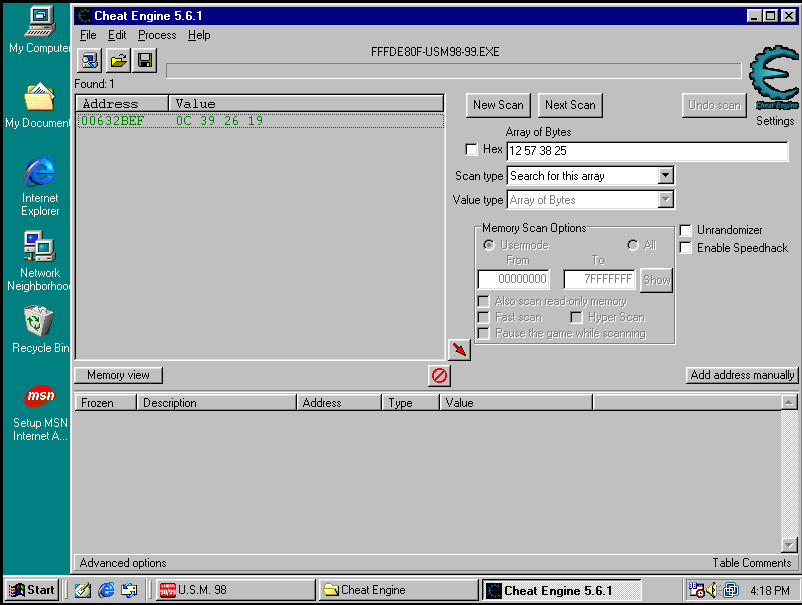Open My Documents desktop icon
This screenshot has width=802, height=605.
tap(38, 105)
